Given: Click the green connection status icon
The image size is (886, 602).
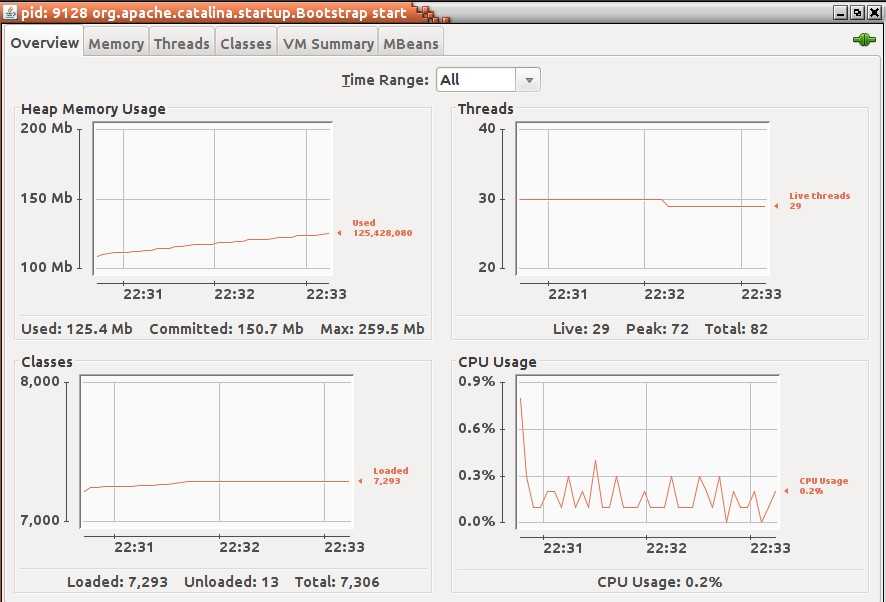Looking at the screenshot, I should (x=864, y=40).
